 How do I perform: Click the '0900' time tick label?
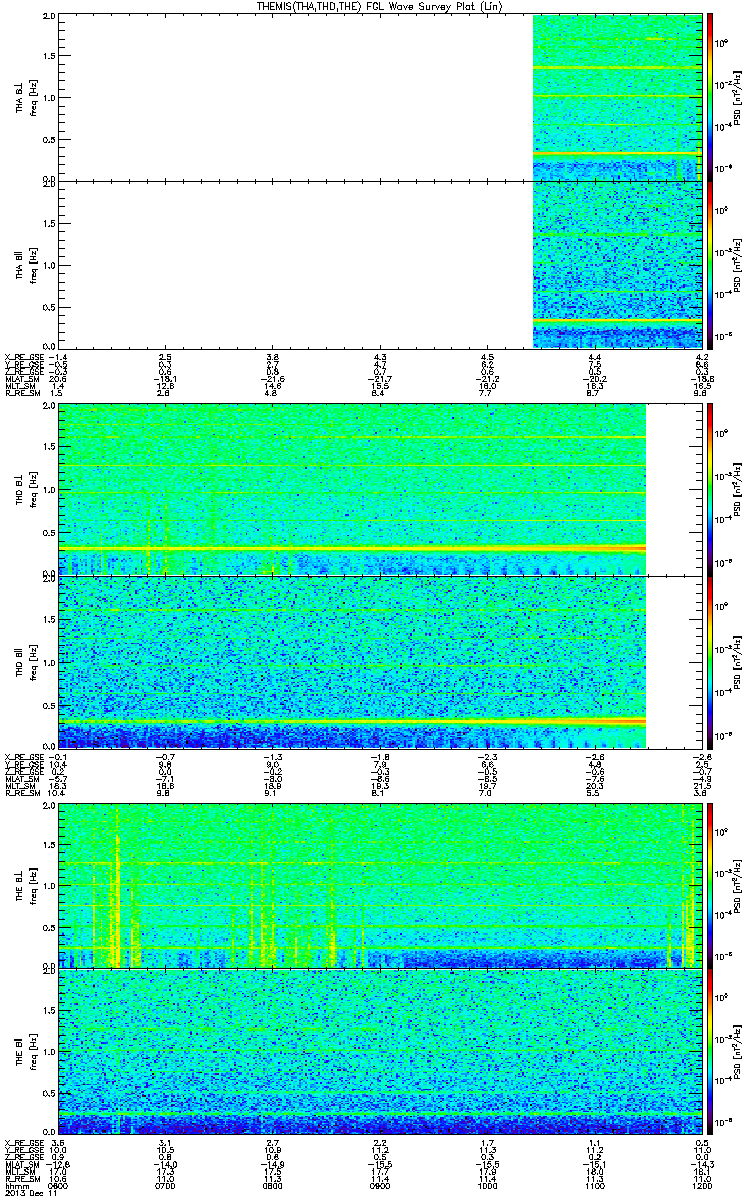coord(382,1185)
